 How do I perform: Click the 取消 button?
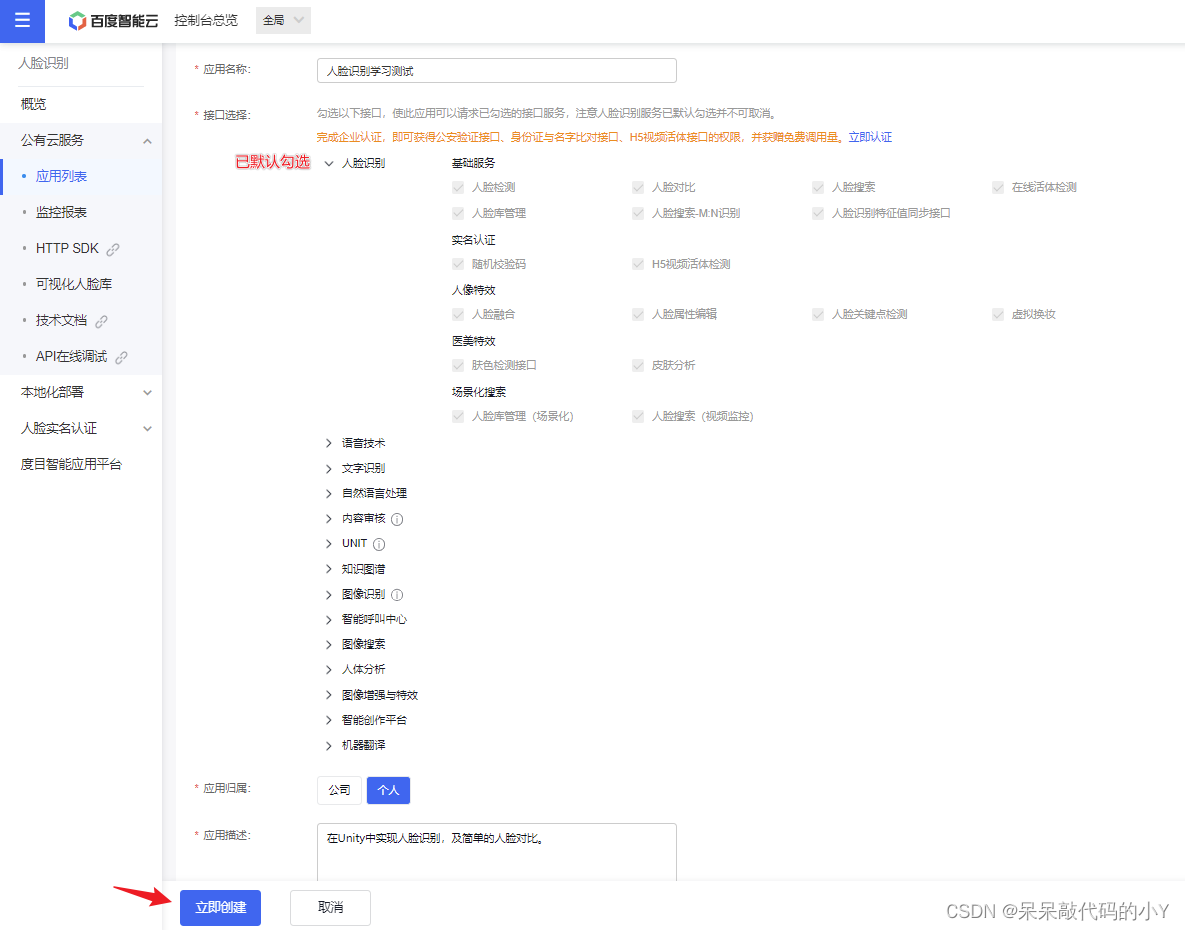coord(330,907)
